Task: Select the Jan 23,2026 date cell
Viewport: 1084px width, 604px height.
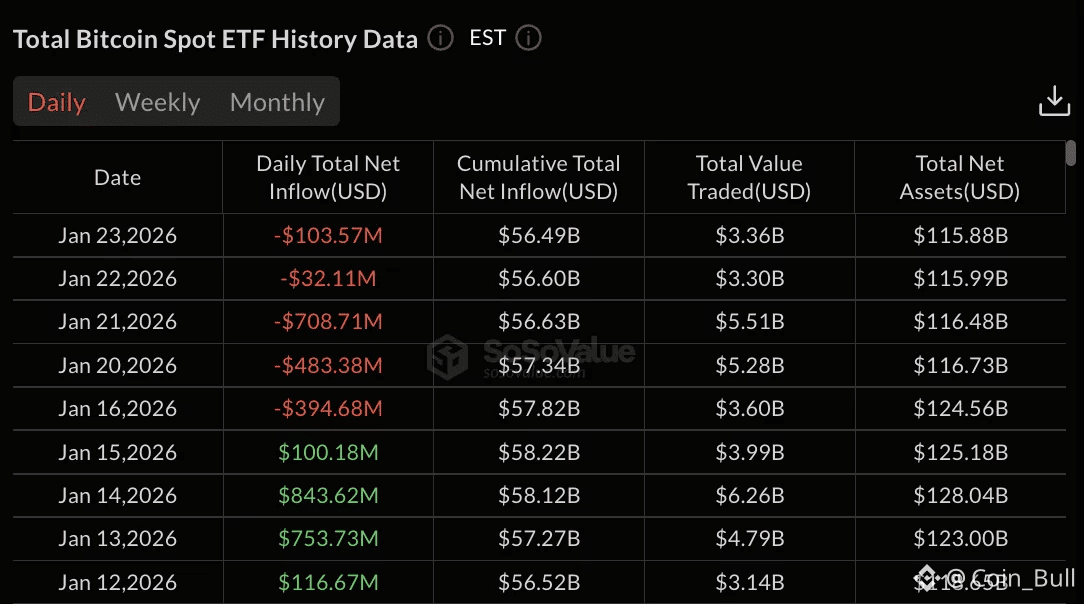Action: pos(117,236)
